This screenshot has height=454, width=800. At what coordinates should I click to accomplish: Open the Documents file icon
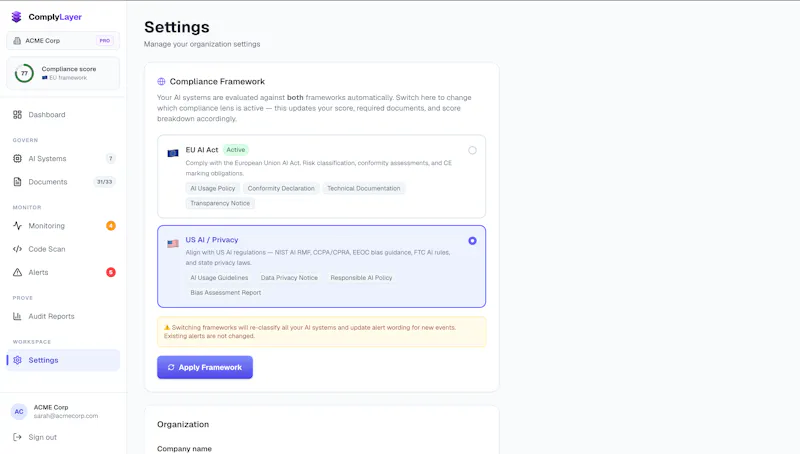pos(17,182)
